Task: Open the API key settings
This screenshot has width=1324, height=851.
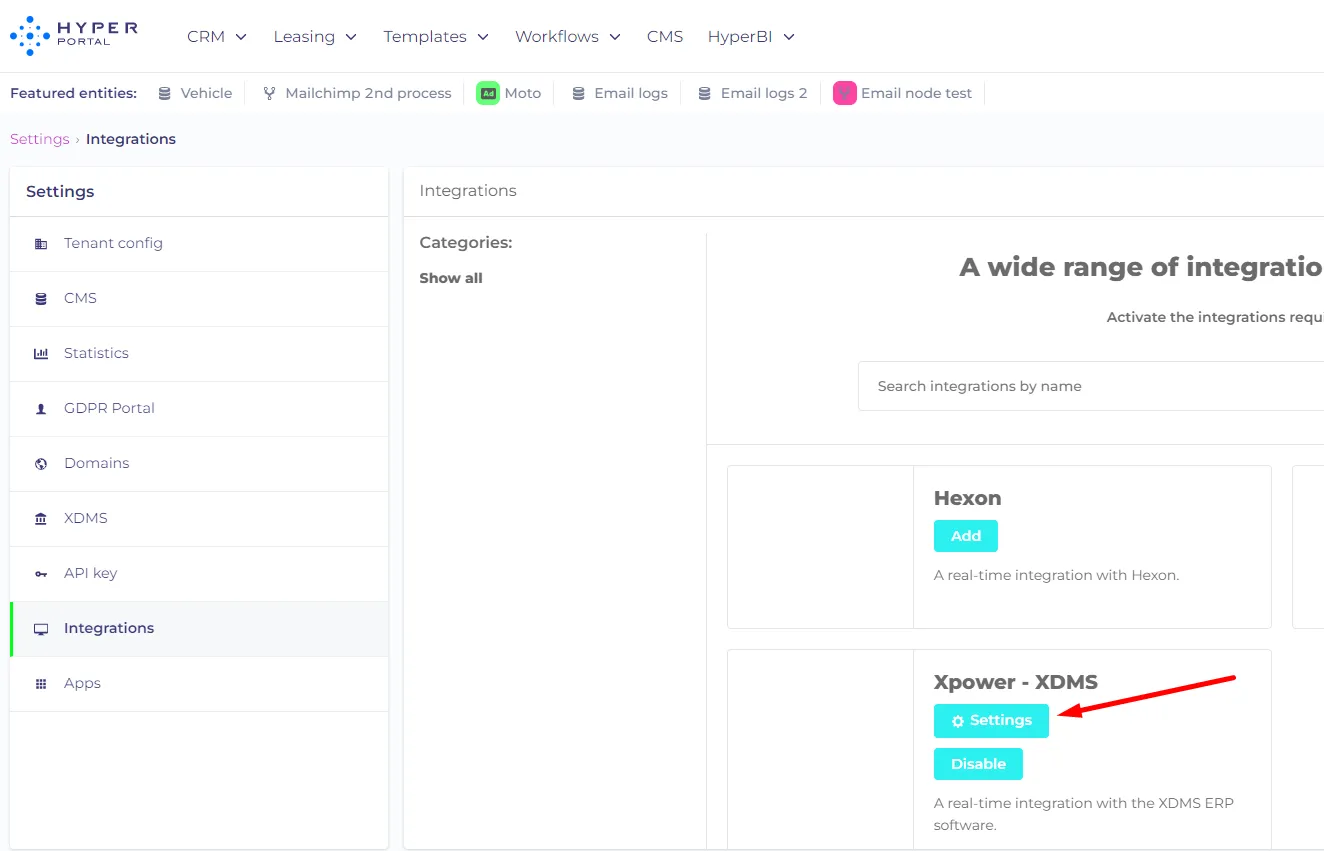Action: (199, 574)
